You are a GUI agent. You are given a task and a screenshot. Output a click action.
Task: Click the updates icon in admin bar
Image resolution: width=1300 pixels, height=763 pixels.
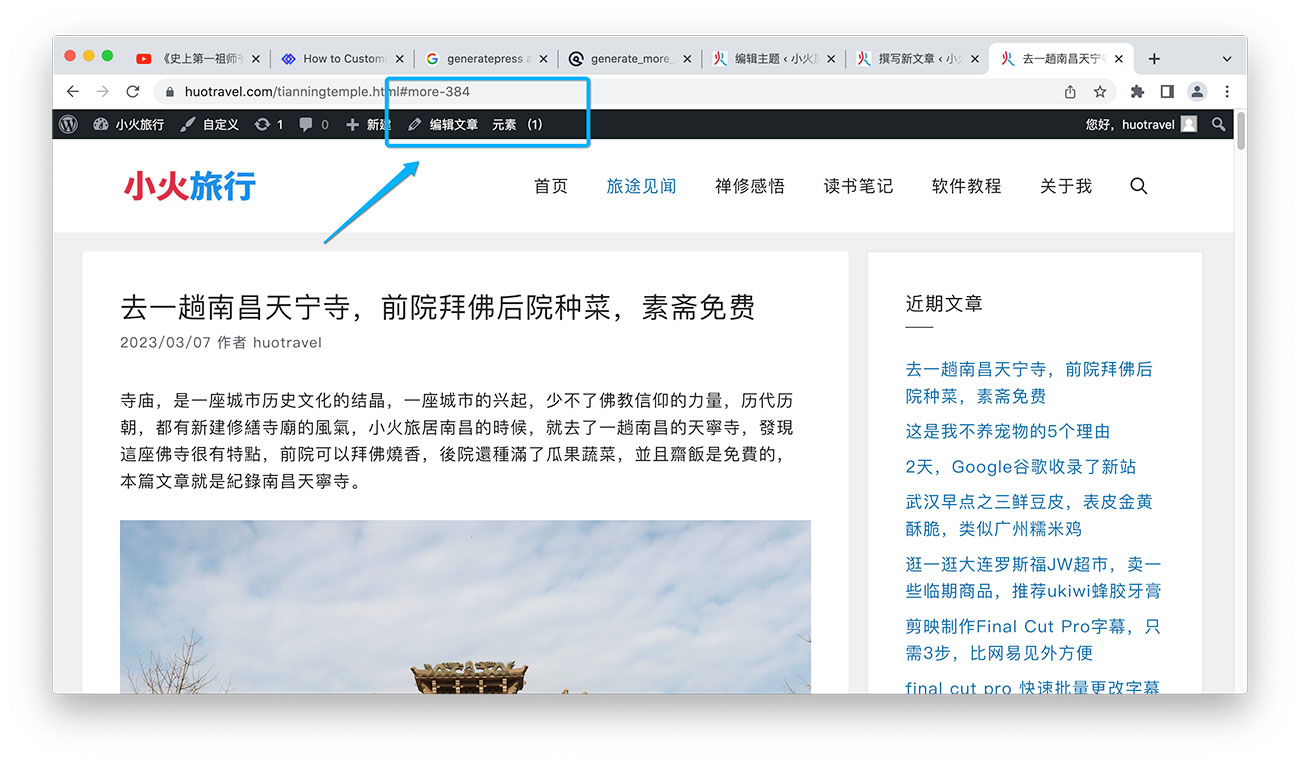268,124
